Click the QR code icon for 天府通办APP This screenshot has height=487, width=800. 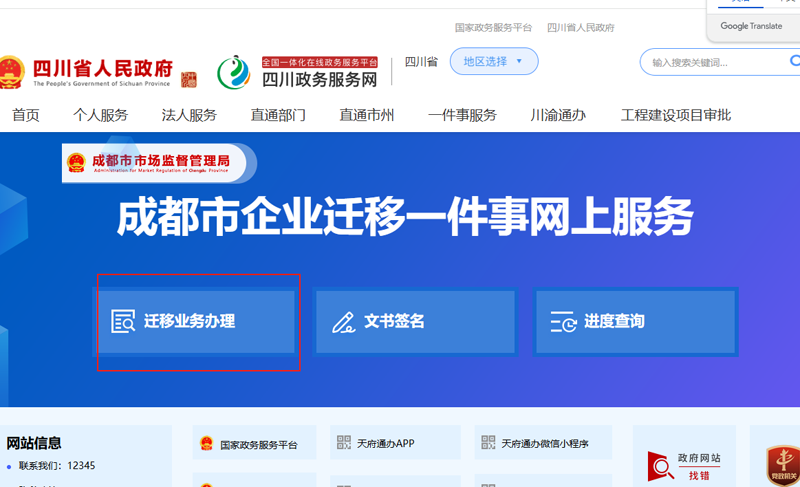coord(344,442)
